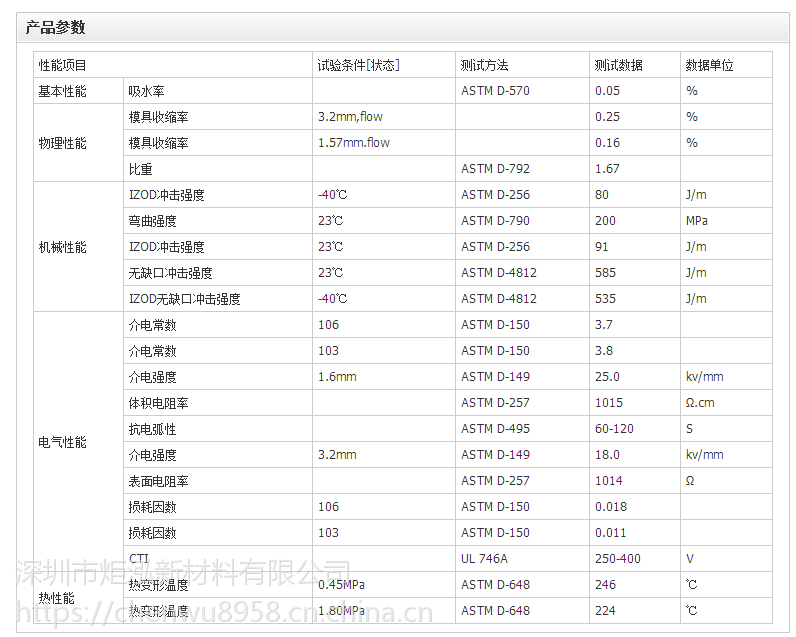The image size is (796, 637).
Task: Select the 物理性能 category cell
Action: click(x=63, y=143)
